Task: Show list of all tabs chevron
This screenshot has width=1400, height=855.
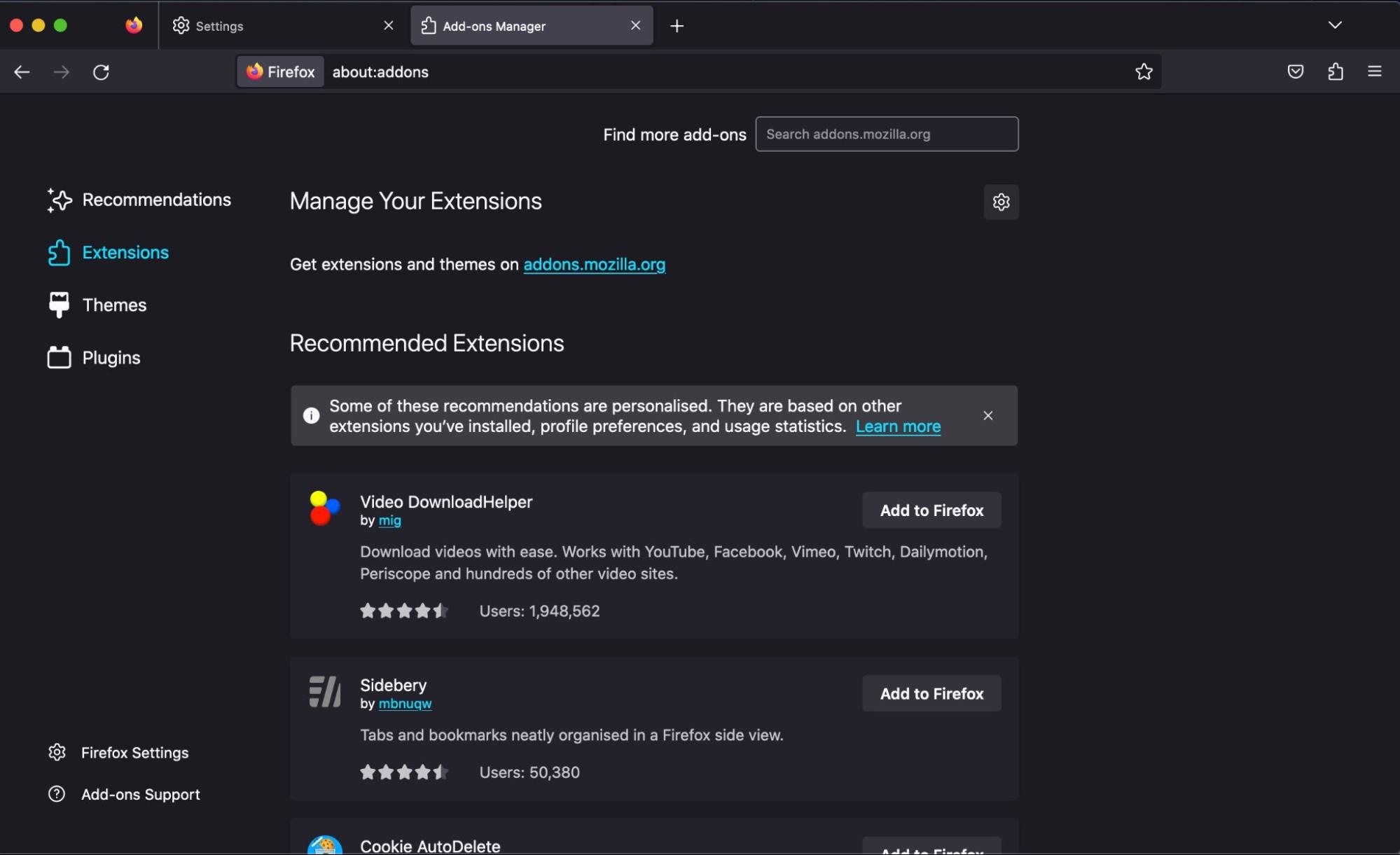Action: tap(1335, 25)
